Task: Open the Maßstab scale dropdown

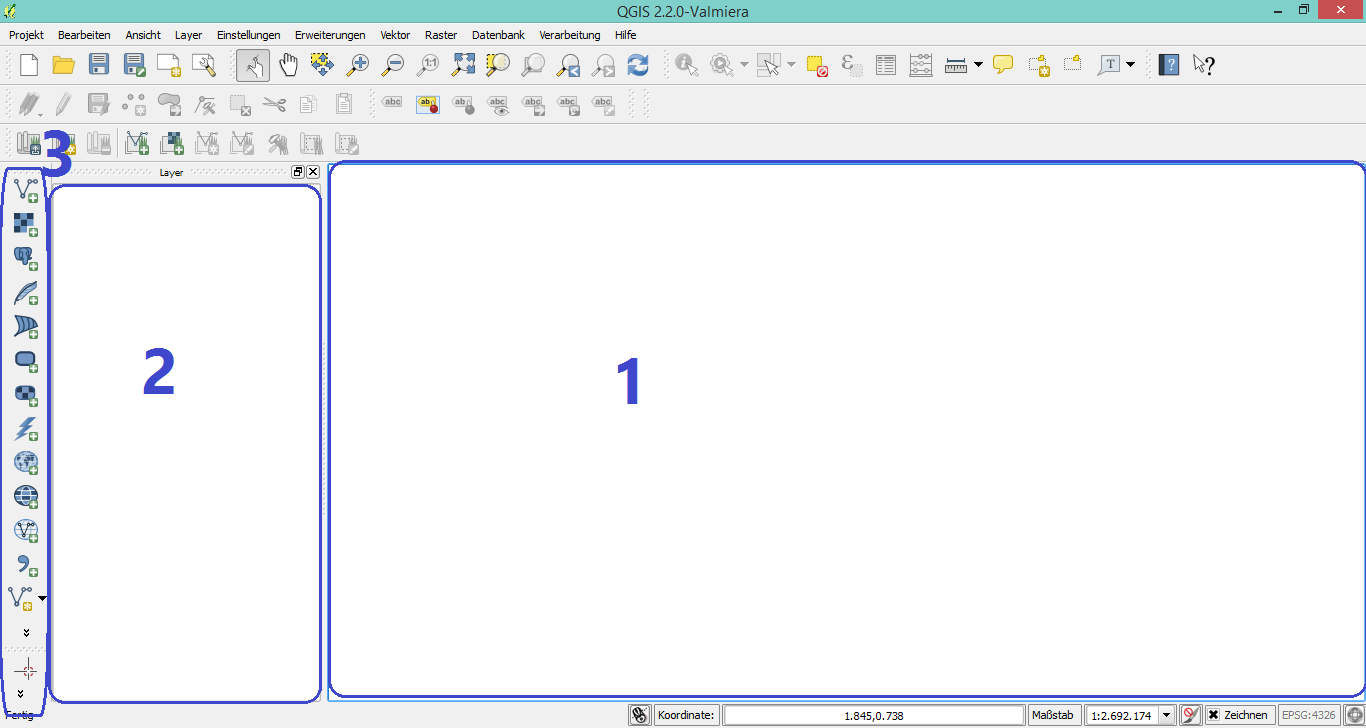Action: 1166,715
